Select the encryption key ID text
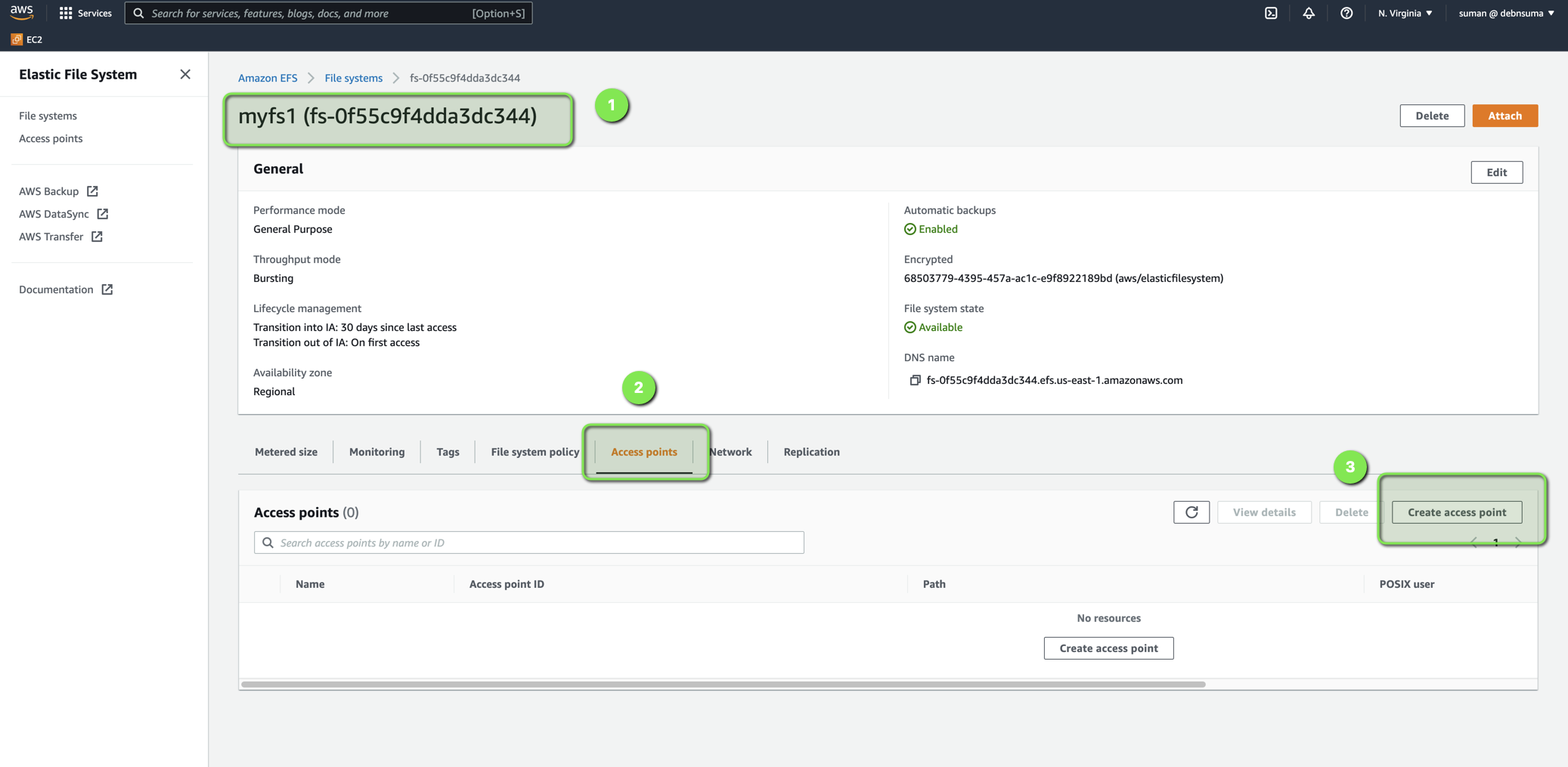The width and height of the screenshot is (1568, 767). click(x=1063, y=278)
